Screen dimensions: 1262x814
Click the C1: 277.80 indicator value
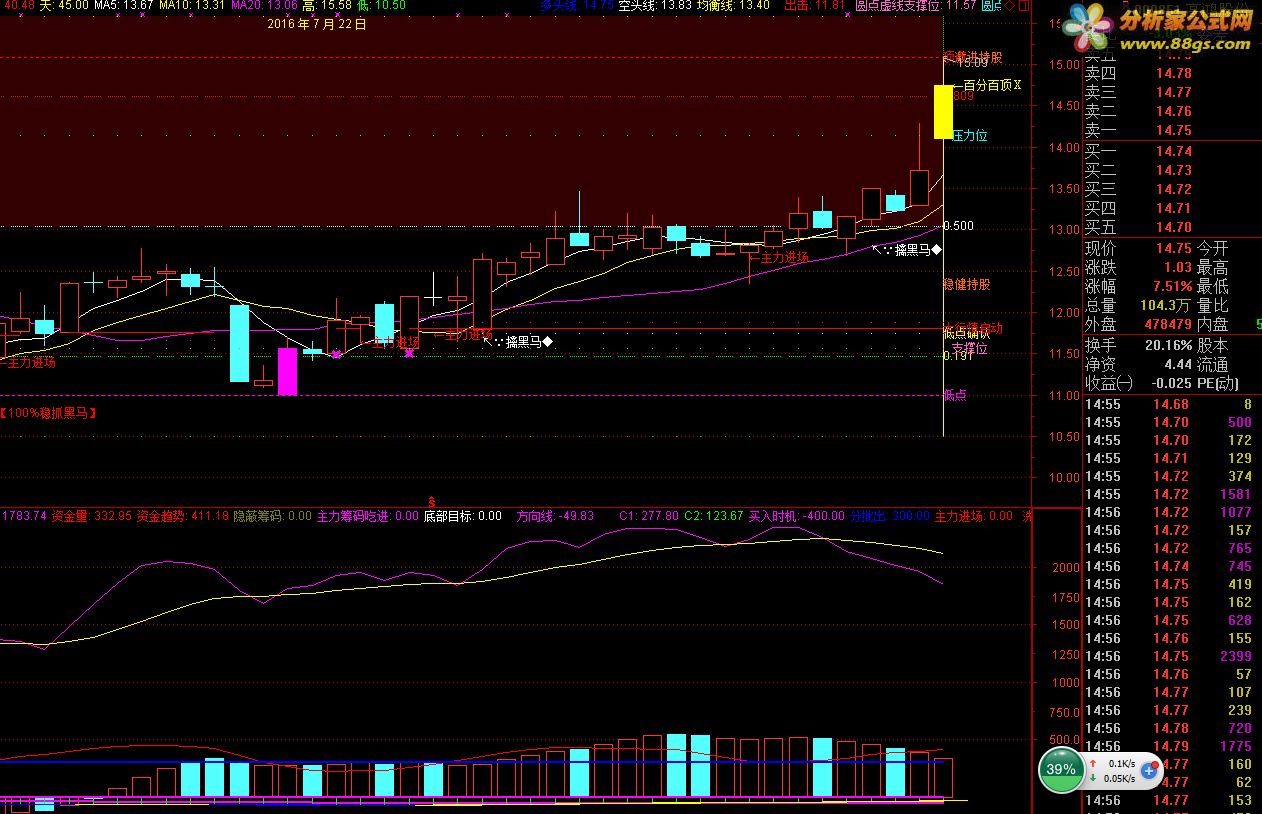649,517
